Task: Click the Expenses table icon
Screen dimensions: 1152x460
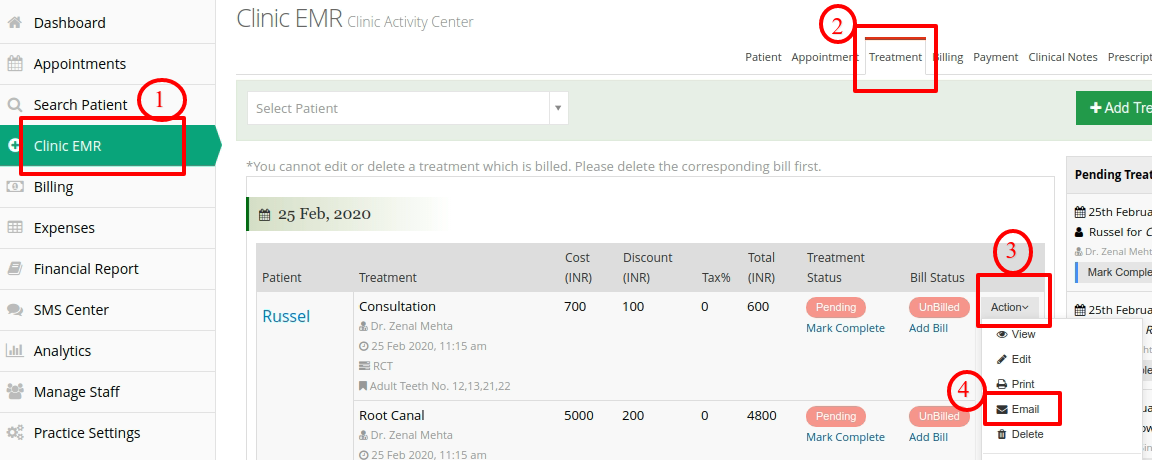Action: coord(15,228)
